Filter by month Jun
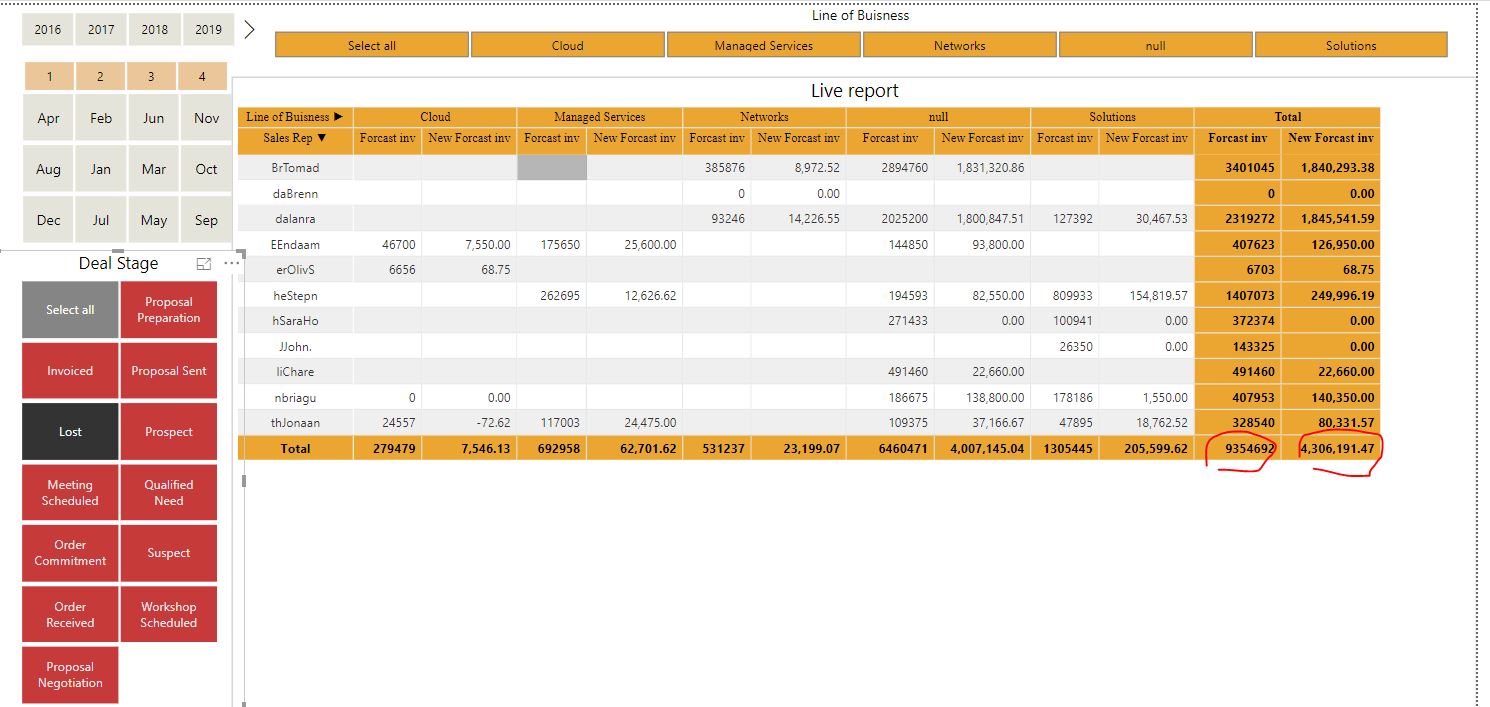Screen dimensions: 1490x707 pos(154,118)
